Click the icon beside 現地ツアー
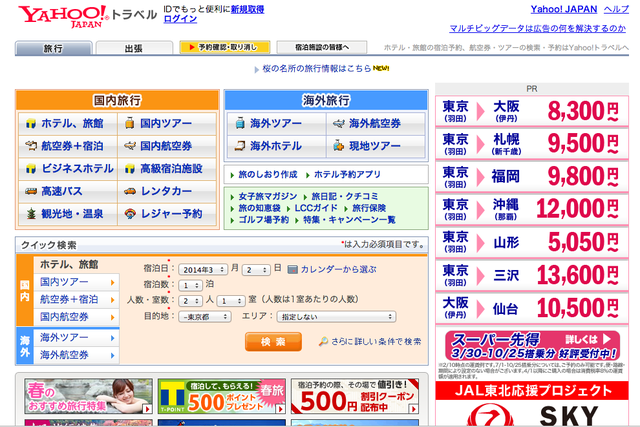Viewport: 640px width, 427px height. pos(338,145)
